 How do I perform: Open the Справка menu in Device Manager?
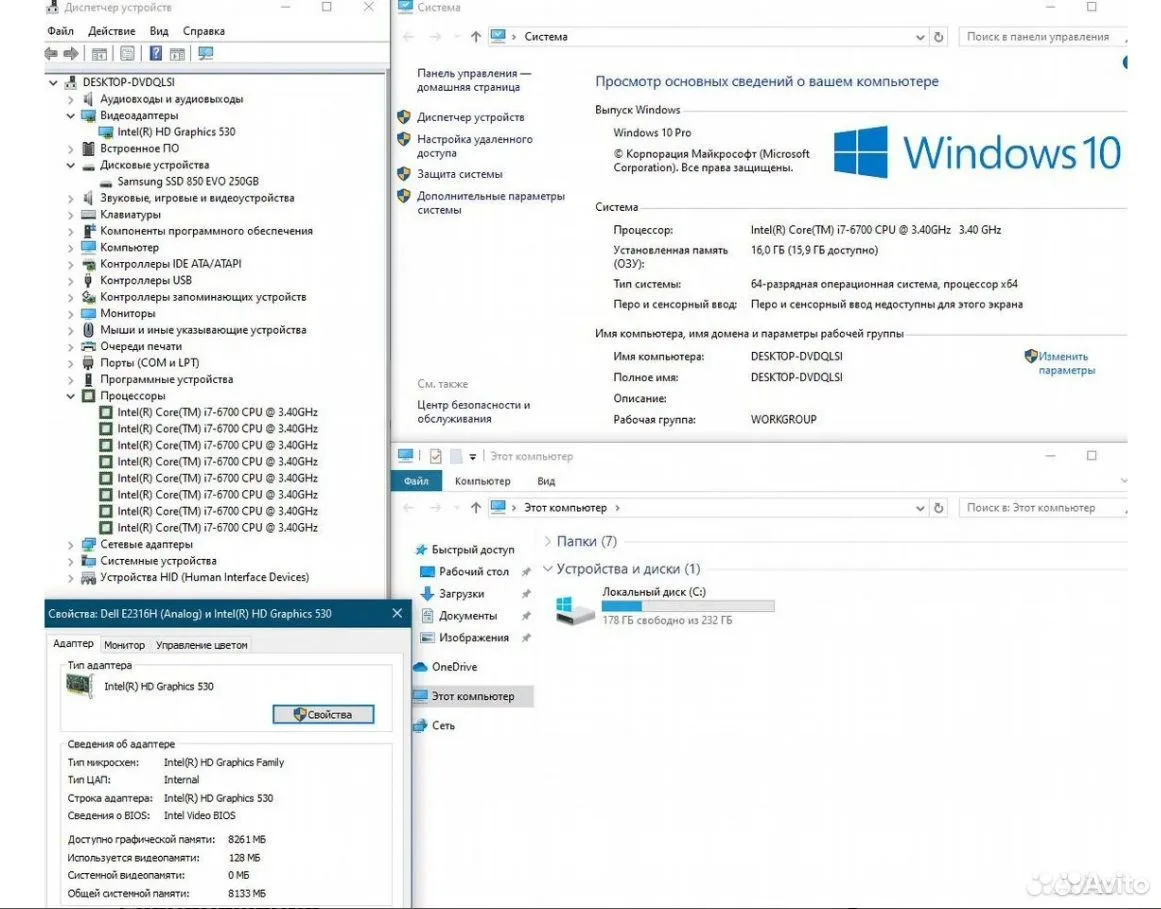coord(204,31)
